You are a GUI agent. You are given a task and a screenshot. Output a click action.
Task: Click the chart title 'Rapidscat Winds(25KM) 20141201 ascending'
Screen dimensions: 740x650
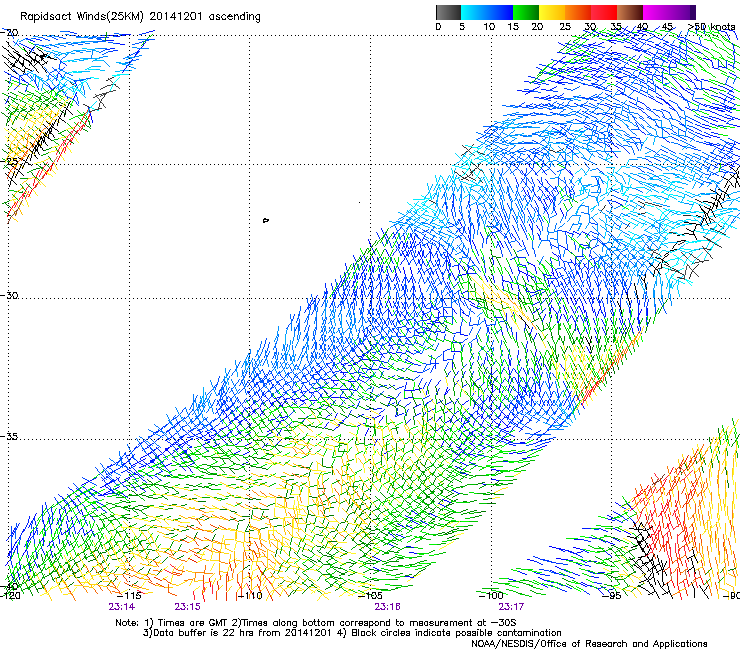pyautogui.click(x=140, y=17)
